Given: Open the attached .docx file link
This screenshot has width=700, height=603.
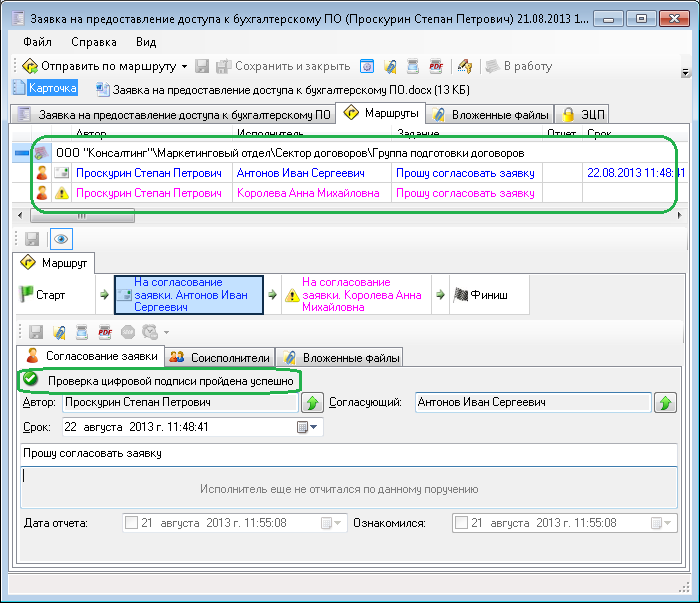Looking at the screenshot, I should [x=283, y=90].
